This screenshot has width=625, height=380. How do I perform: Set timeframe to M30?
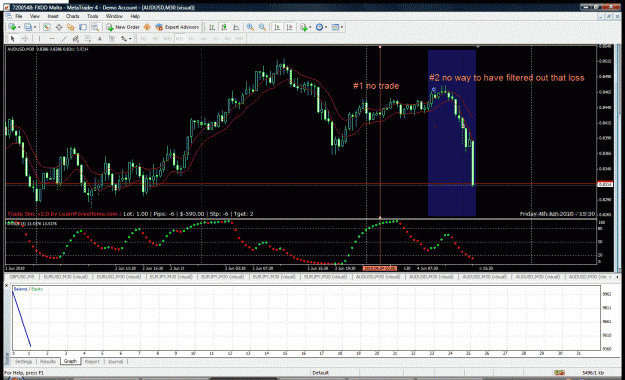pos(179,39)
